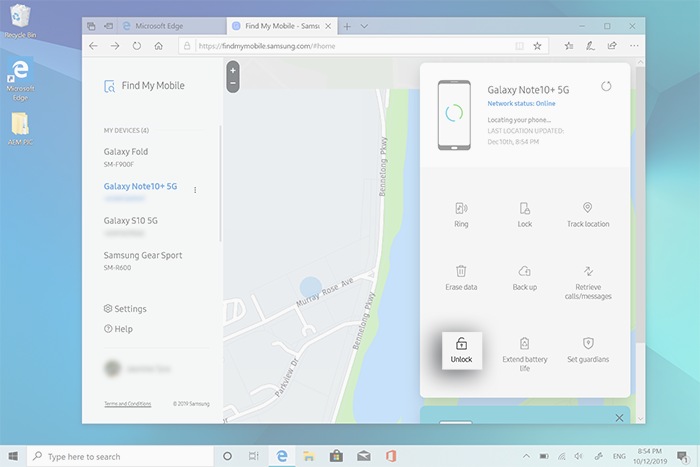Open Retrieve calls/messages
Image resolution: width=700 pixels, height=467 pixels.
(588, 283)
